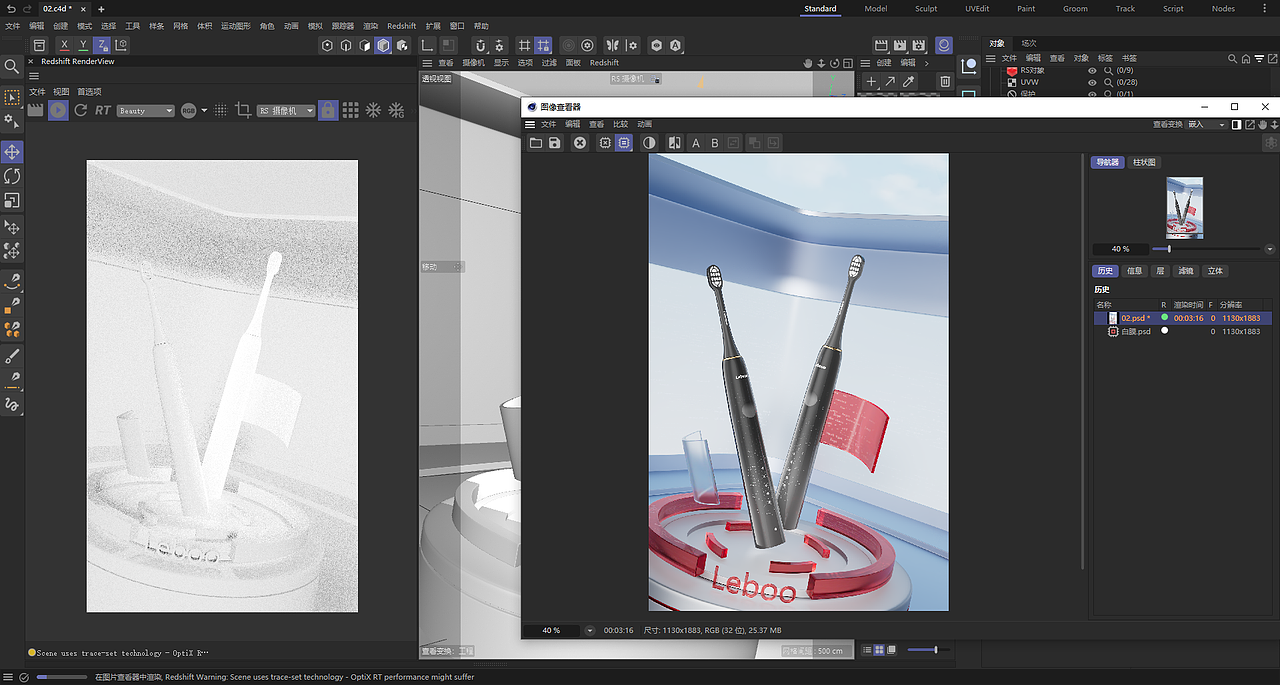
Task: Click the AB compare split icon
Action: [x=674, y=143]
